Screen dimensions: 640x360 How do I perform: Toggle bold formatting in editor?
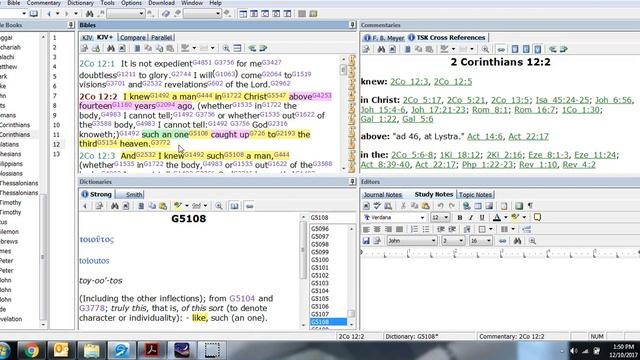460,218
